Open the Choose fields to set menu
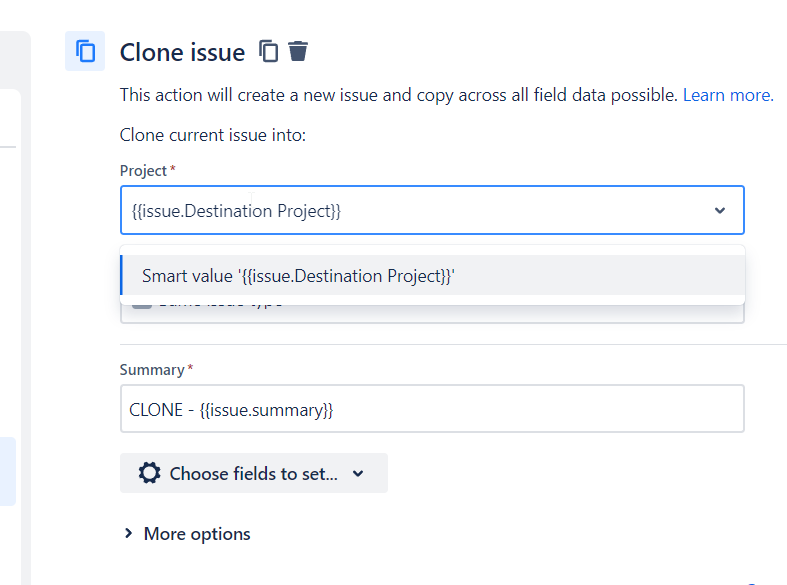This screenshot has height=585, width=787. point(253,473)
